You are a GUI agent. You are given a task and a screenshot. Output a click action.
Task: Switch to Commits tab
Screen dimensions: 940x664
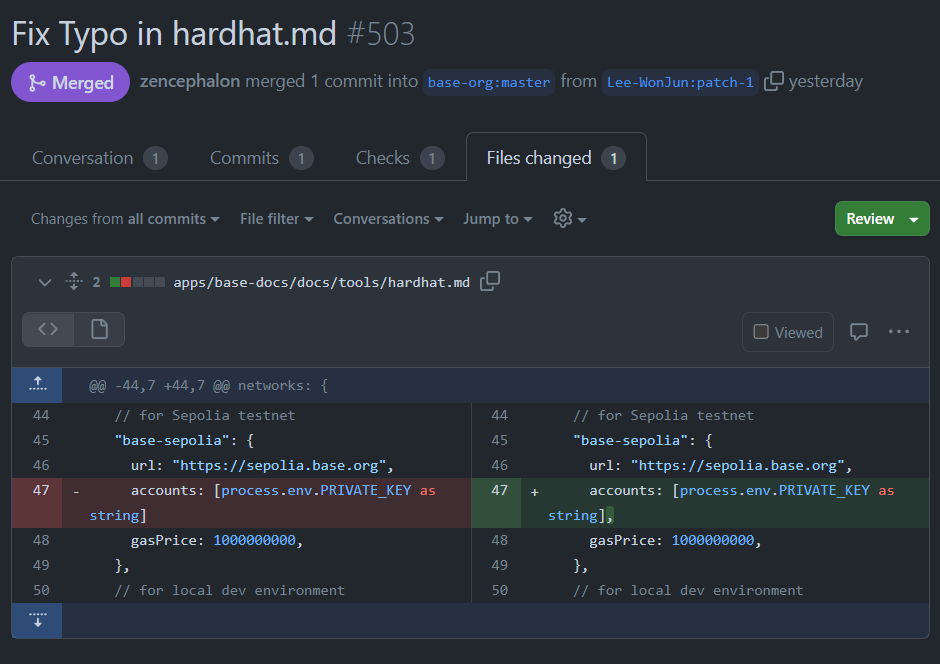click(x=261, y=158)
